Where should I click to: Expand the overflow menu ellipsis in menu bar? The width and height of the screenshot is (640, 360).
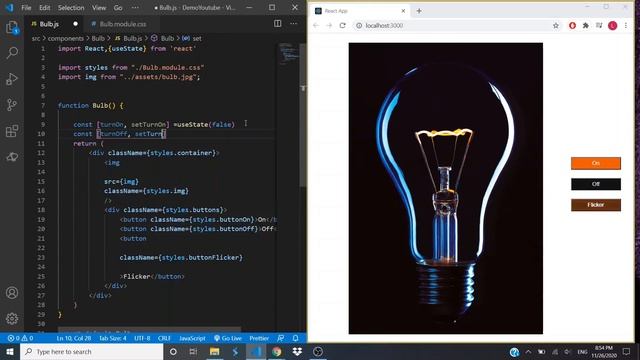pyautogui.click(x=135, y=8)
